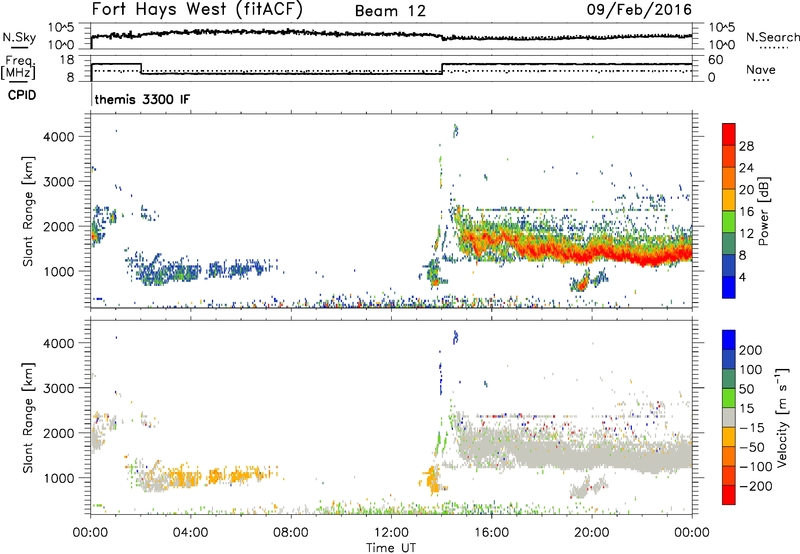Click the '200' tick on Velocity colorbar
Screen dimensions: 800x554
point(751,350)
